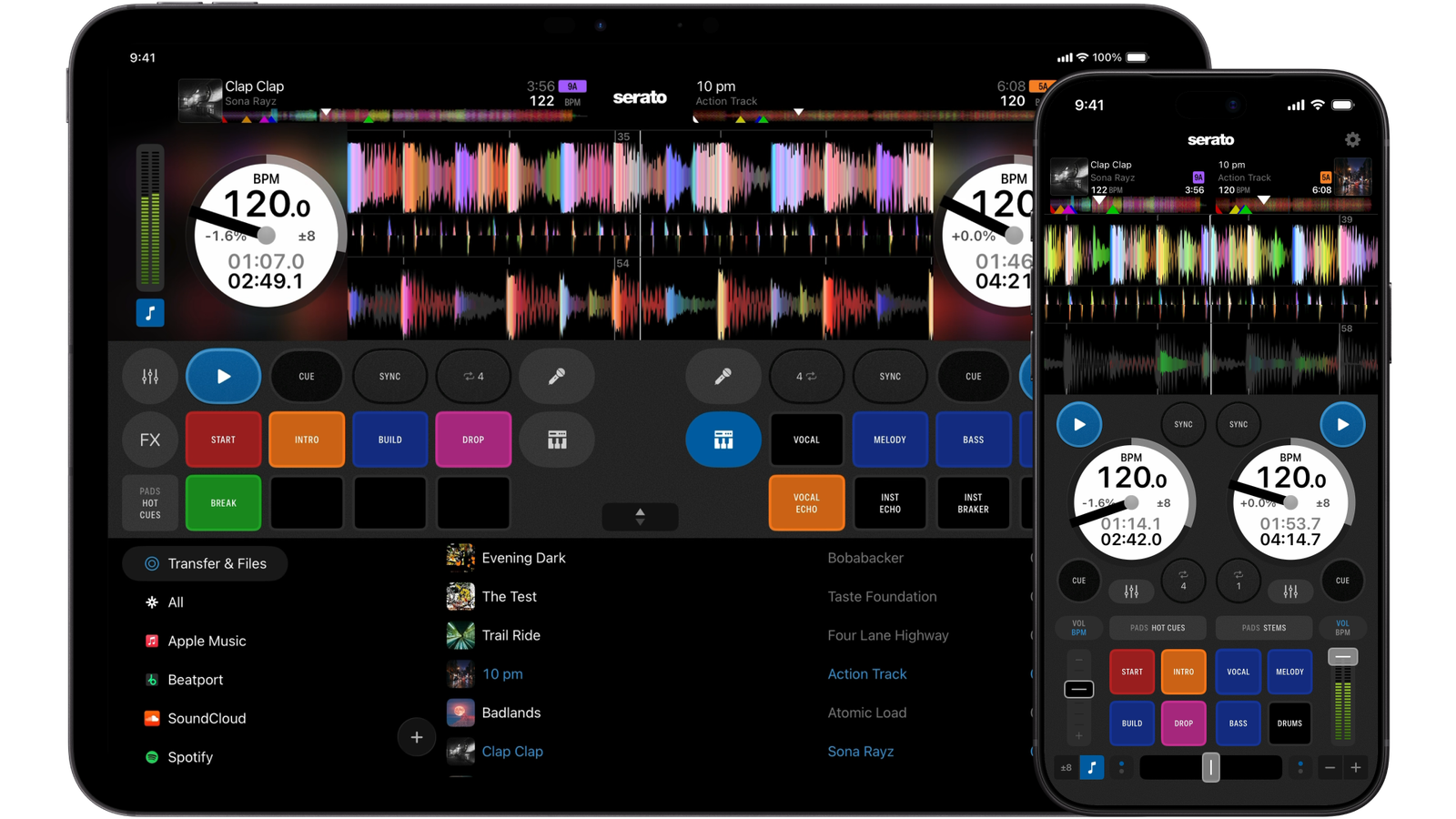Screen dimensions: 1456x819
Task: Toggle the VOCAL stem pad on iPad
Action: (806, 440)
